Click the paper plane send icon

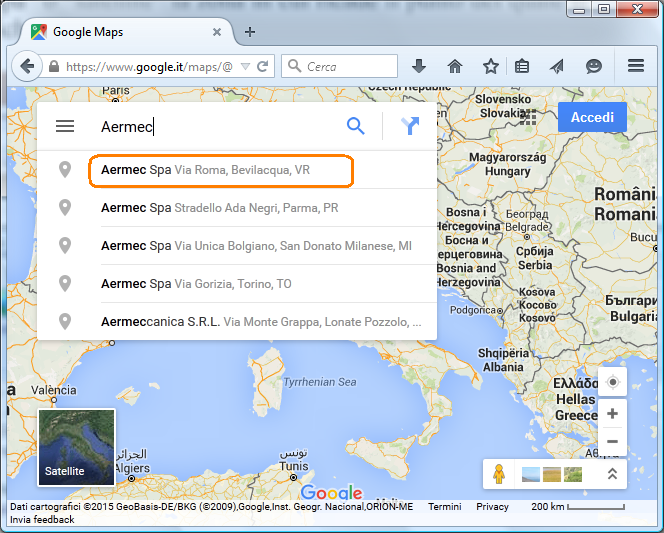pos(557,66)
